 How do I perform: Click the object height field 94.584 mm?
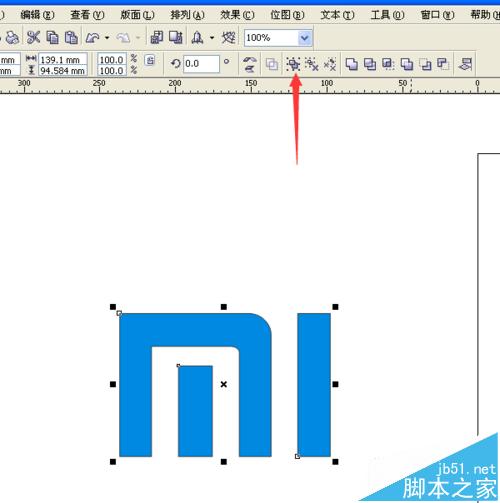(x=63, y=71)
